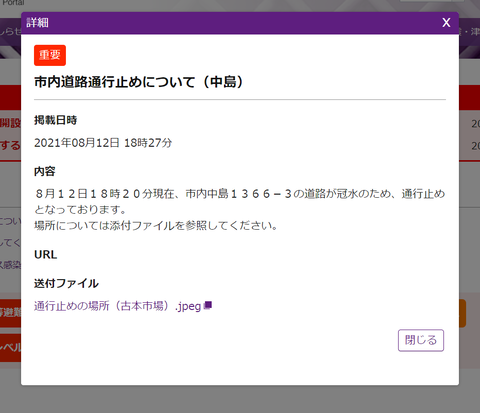Click the sentence 場所については添付ファイルを参照してください。
The height and width of the screenshot is (413, 480).
click(156, 226)
